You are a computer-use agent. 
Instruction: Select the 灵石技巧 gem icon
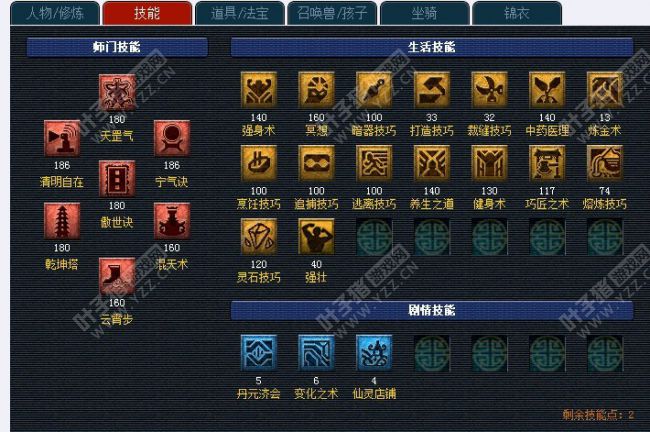259,237
